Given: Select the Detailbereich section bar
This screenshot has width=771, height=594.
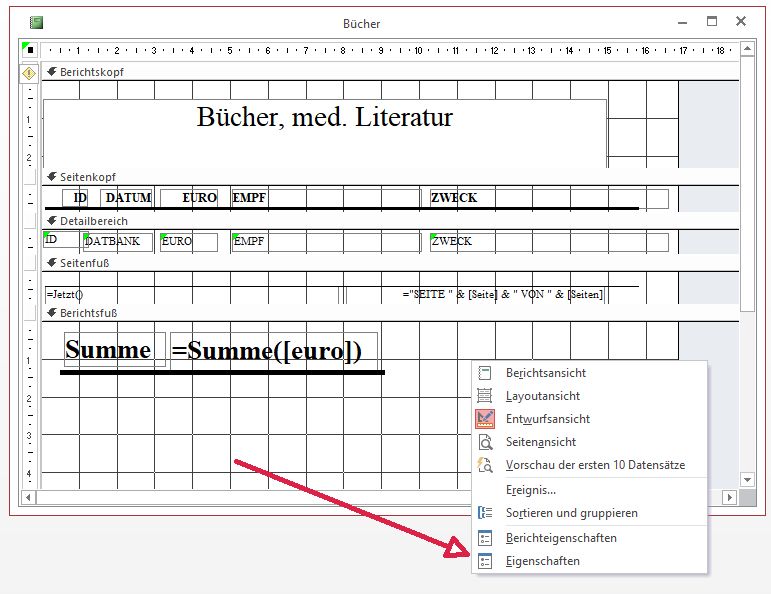Looking at the screenshot, I should (x=390, y=221).
